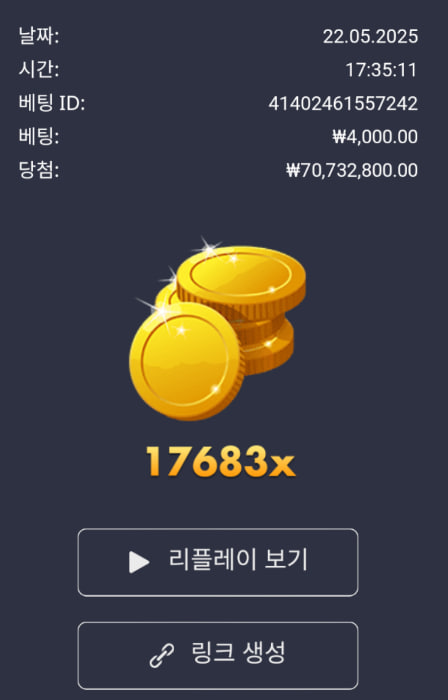
Task: Click the 날짜 date label
Action: 39,36
